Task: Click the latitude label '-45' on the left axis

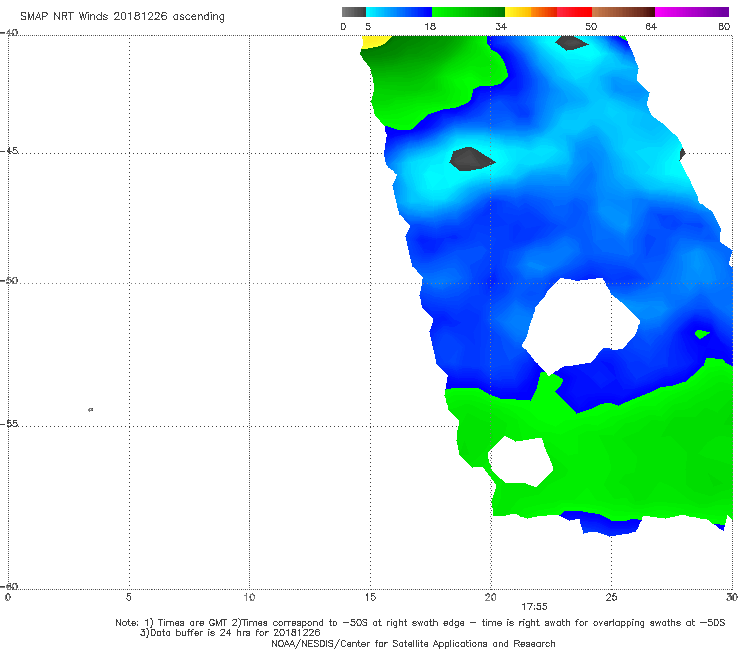Action: pyautogui.click(x=9, y=151)
